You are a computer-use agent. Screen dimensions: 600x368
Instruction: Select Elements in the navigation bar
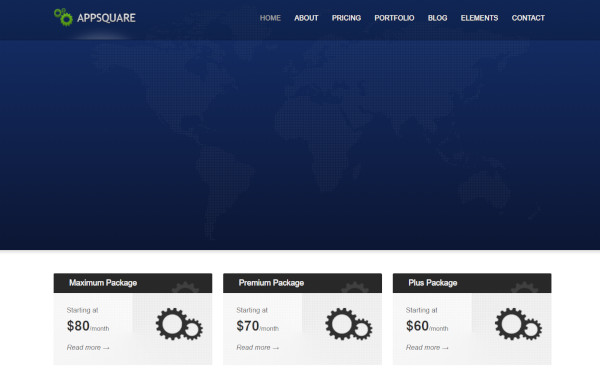tap(479, 18)
